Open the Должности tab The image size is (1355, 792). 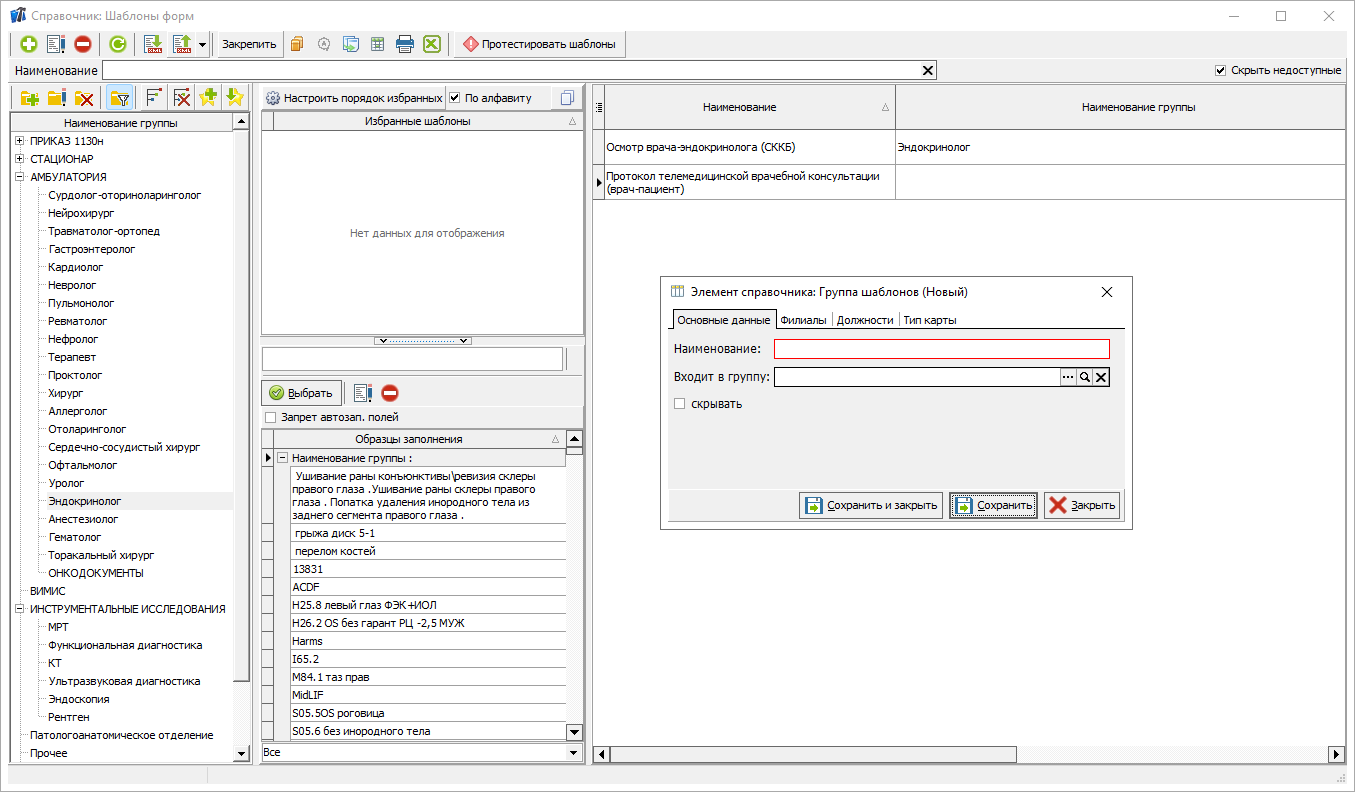[864, 320]
